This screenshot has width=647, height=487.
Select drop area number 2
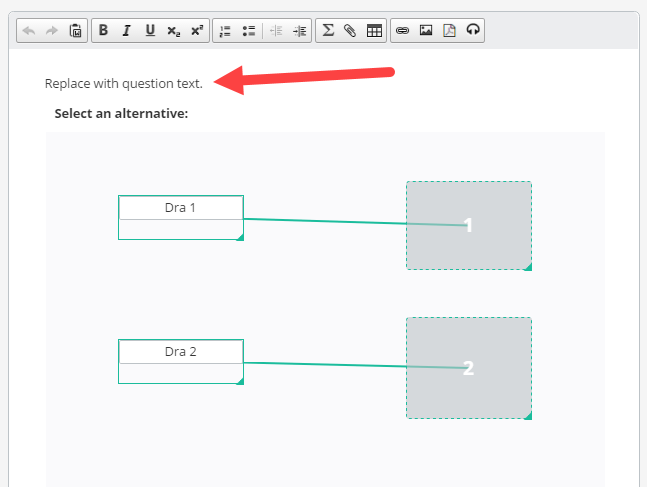(469, 368)
